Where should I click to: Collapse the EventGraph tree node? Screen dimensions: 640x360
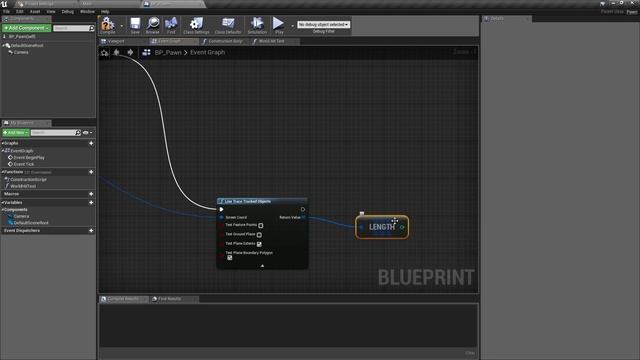coord(3,151)
